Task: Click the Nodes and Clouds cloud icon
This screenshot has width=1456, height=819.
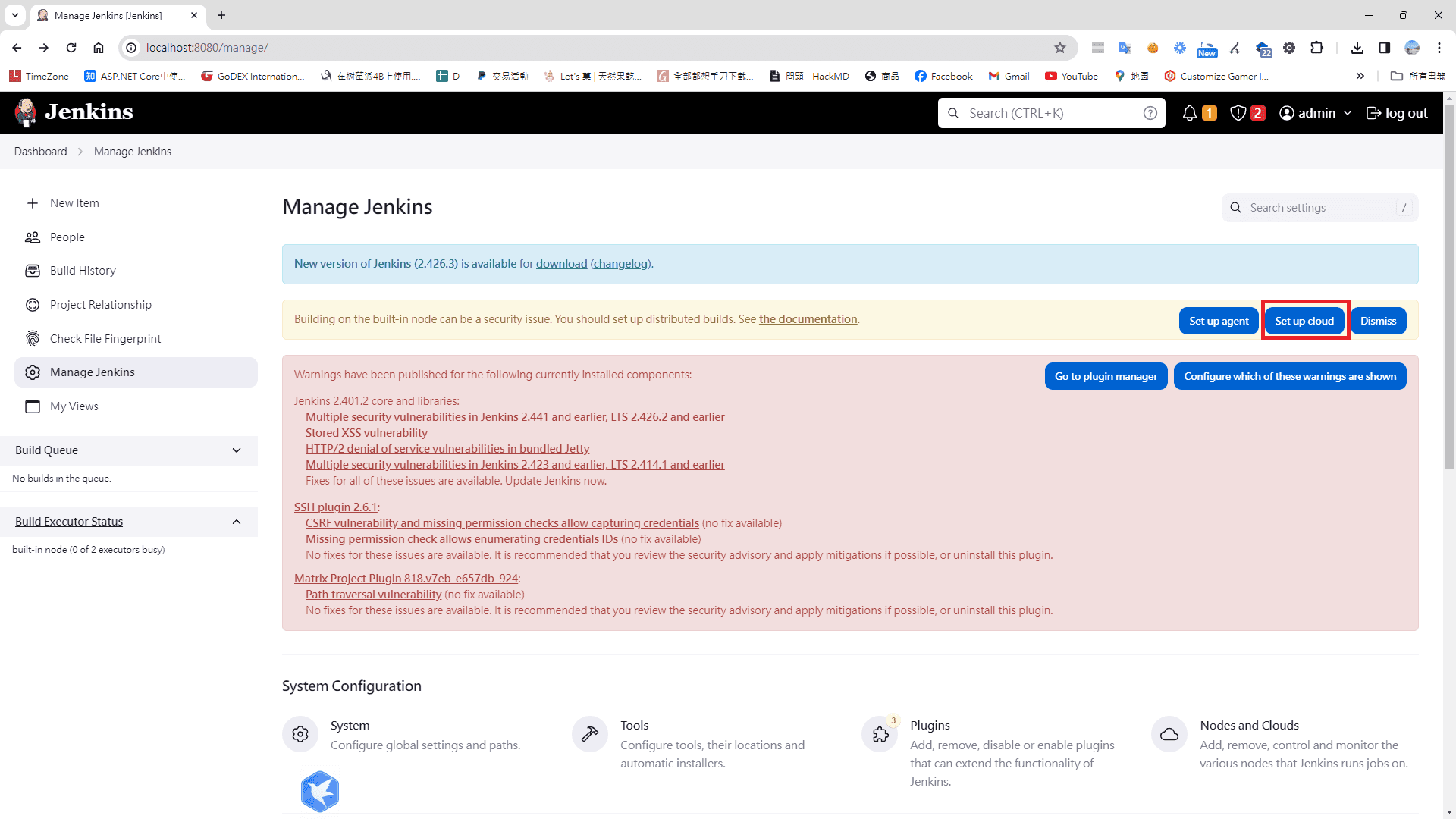Action: tap(1169, 733)
